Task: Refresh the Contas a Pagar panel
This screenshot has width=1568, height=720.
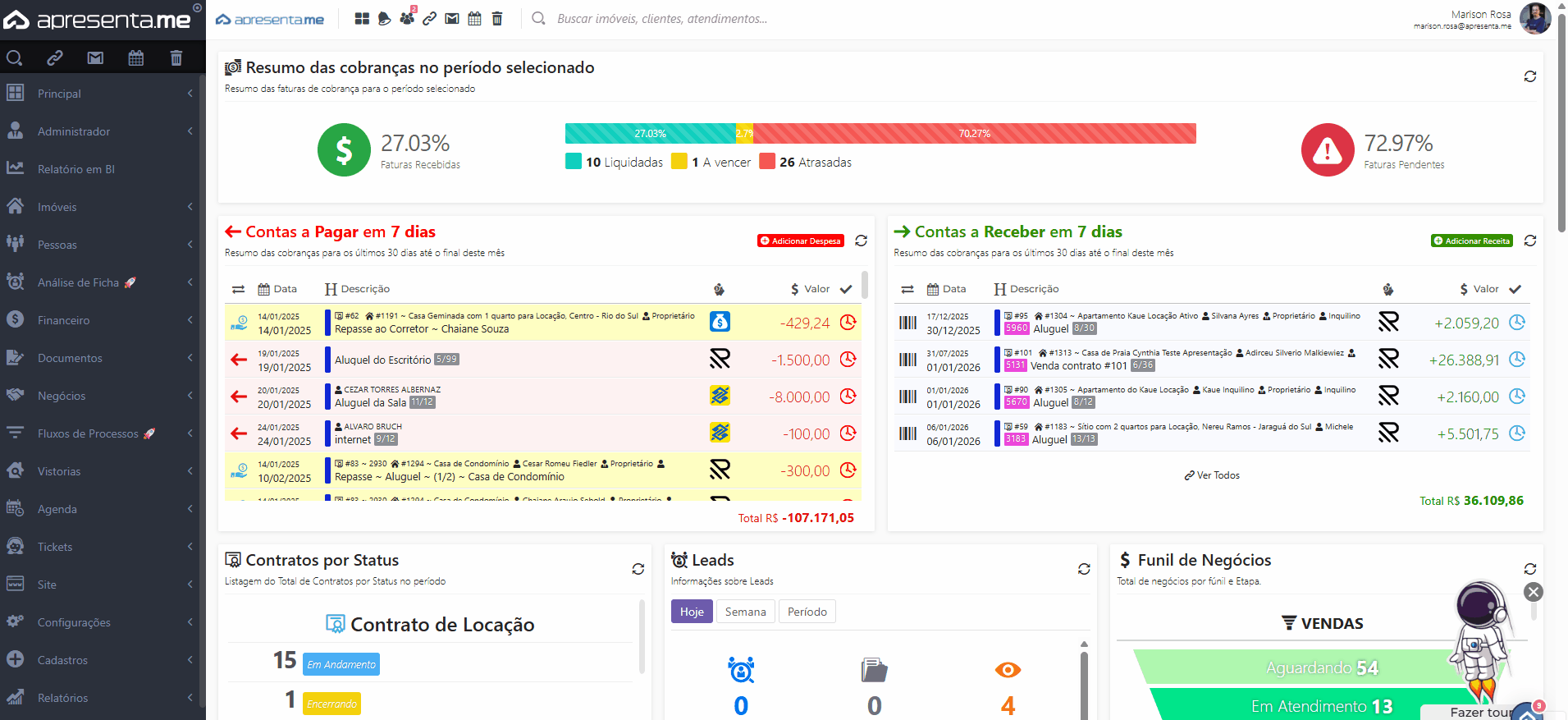Action: (x=861, y=241)
